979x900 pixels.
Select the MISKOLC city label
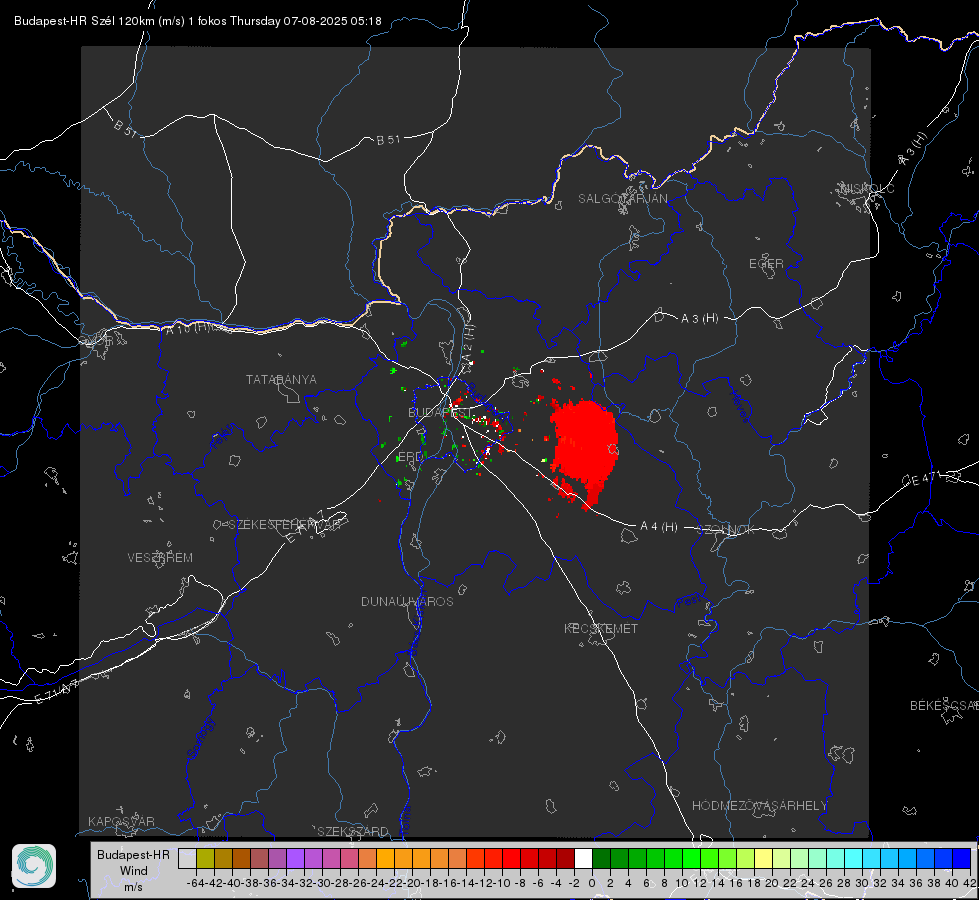[x=867, y=188]
